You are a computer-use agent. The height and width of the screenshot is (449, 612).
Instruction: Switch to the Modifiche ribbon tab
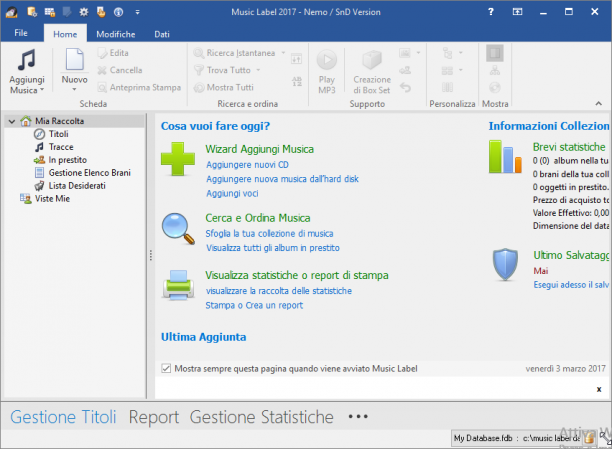coord(116,34)
